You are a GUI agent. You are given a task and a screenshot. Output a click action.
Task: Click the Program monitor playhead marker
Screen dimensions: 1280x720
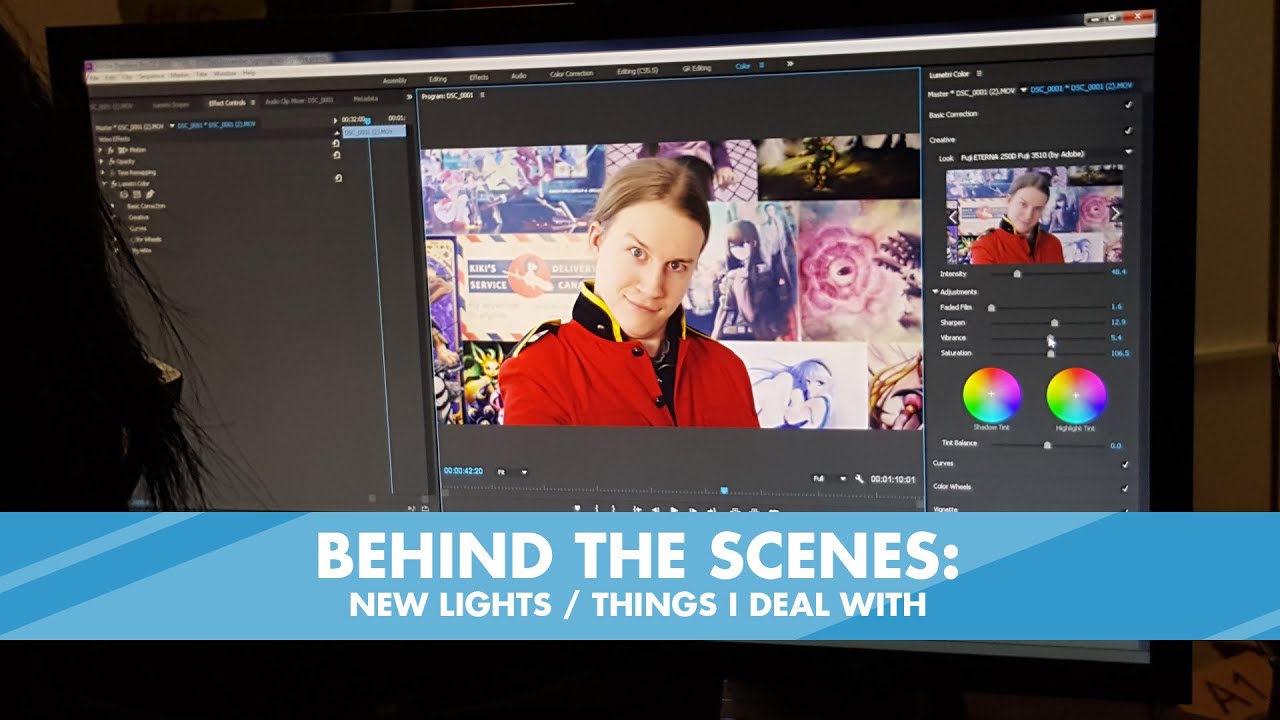click(724, 491)
